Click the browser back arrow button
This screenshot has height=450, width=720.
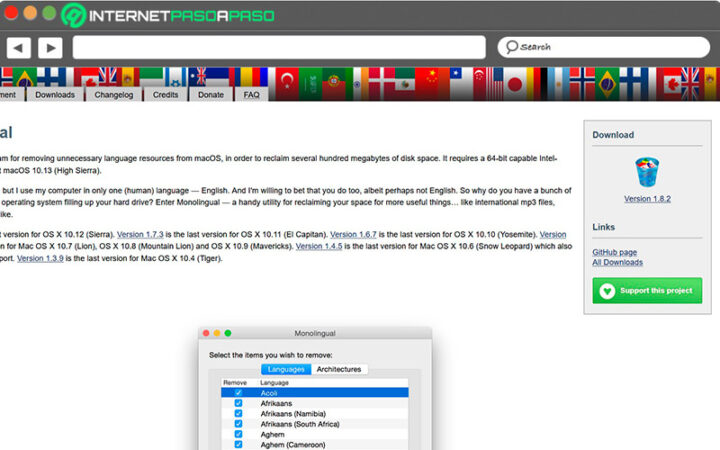18,47
